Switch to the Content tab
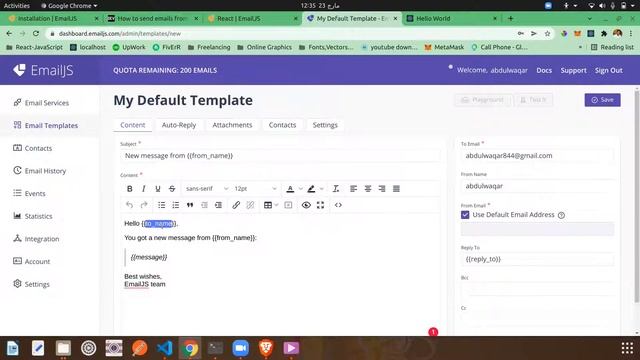The image size is (640, 360). point(133,125)
